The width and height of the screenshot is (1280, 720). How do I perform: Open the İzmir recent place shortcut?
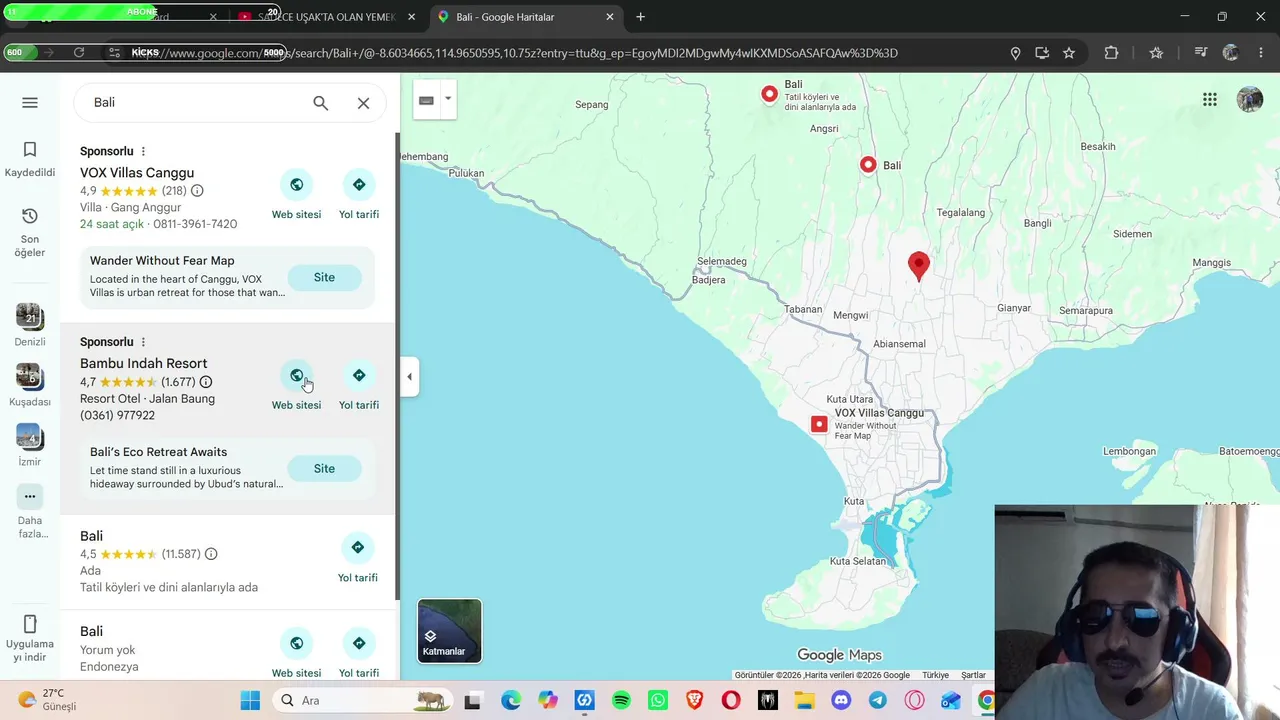pyautogui.click(x=30, y=446)
